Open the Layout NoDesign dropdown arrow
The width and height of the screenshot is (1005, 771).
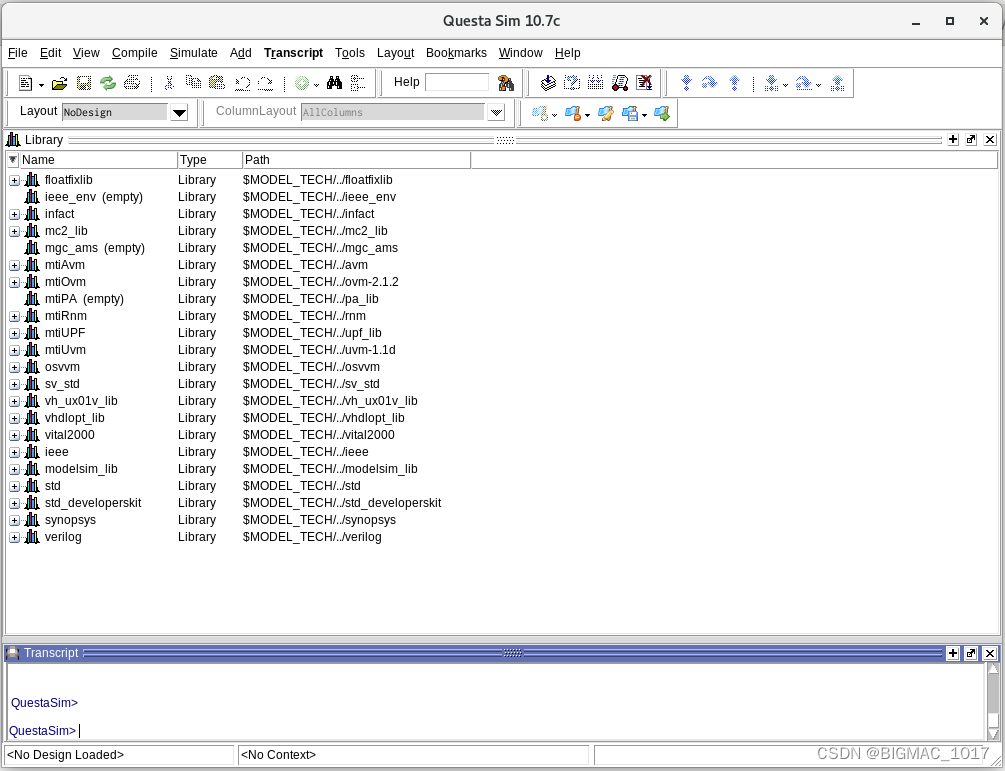(179, 113)
